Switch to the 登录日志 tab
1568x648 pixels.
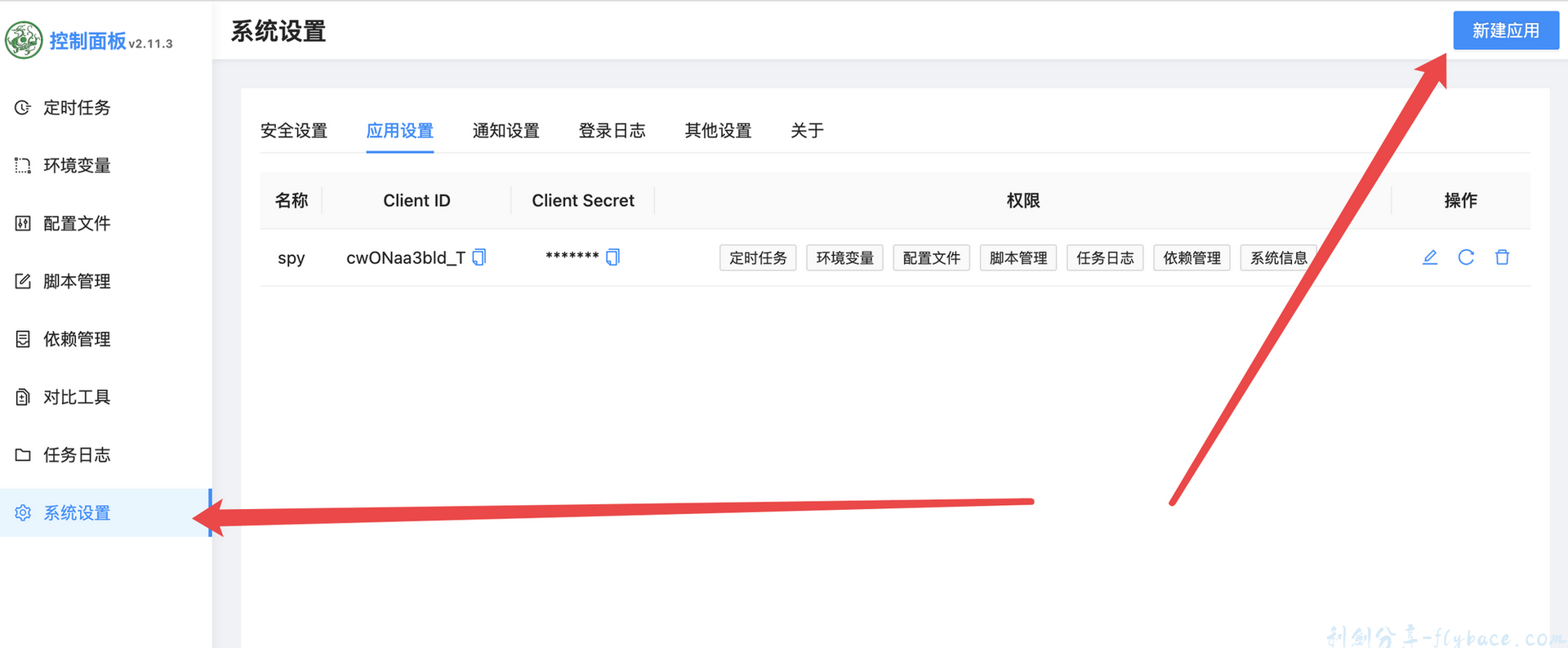click(612, 131)
